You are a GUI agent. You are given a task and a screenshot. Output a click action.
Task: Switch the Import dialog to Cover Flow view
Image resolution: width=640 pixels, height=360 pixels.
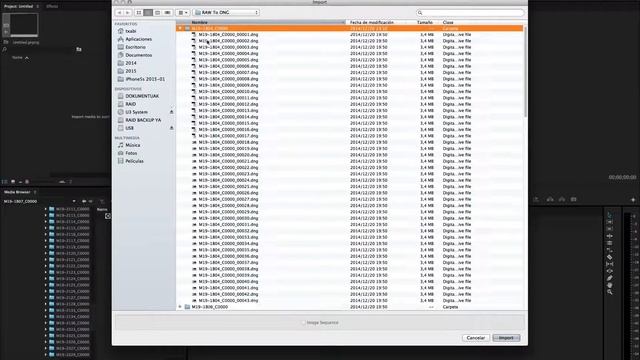coord(167,13)
